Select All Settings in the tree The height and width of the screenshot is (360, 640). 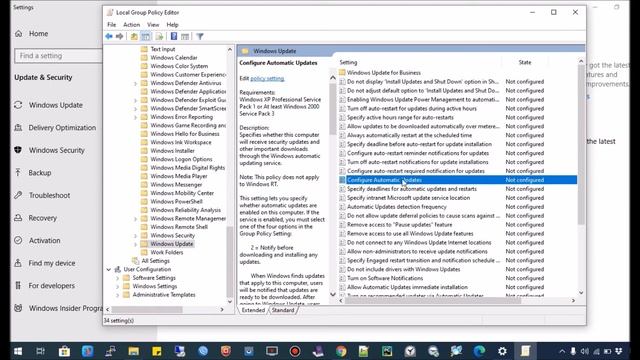click(155, 261)
